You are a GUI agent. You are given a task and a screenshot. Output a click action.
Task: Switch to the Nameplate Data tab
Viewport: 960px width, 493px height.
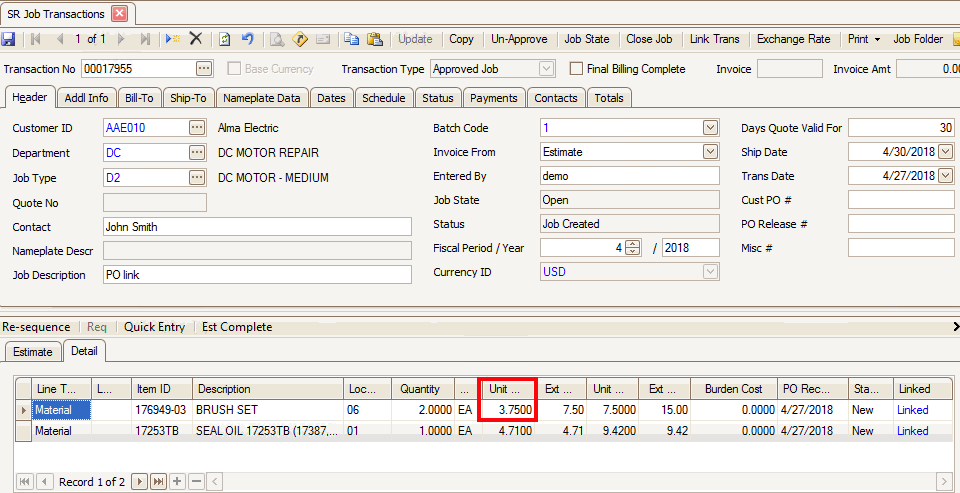click(x=261, y=98)
